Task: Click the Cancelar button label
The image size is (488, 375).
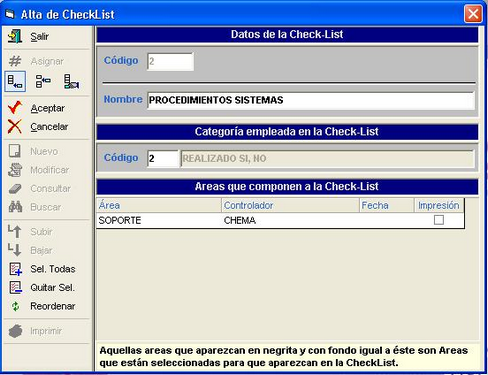Action: (49, 127)
